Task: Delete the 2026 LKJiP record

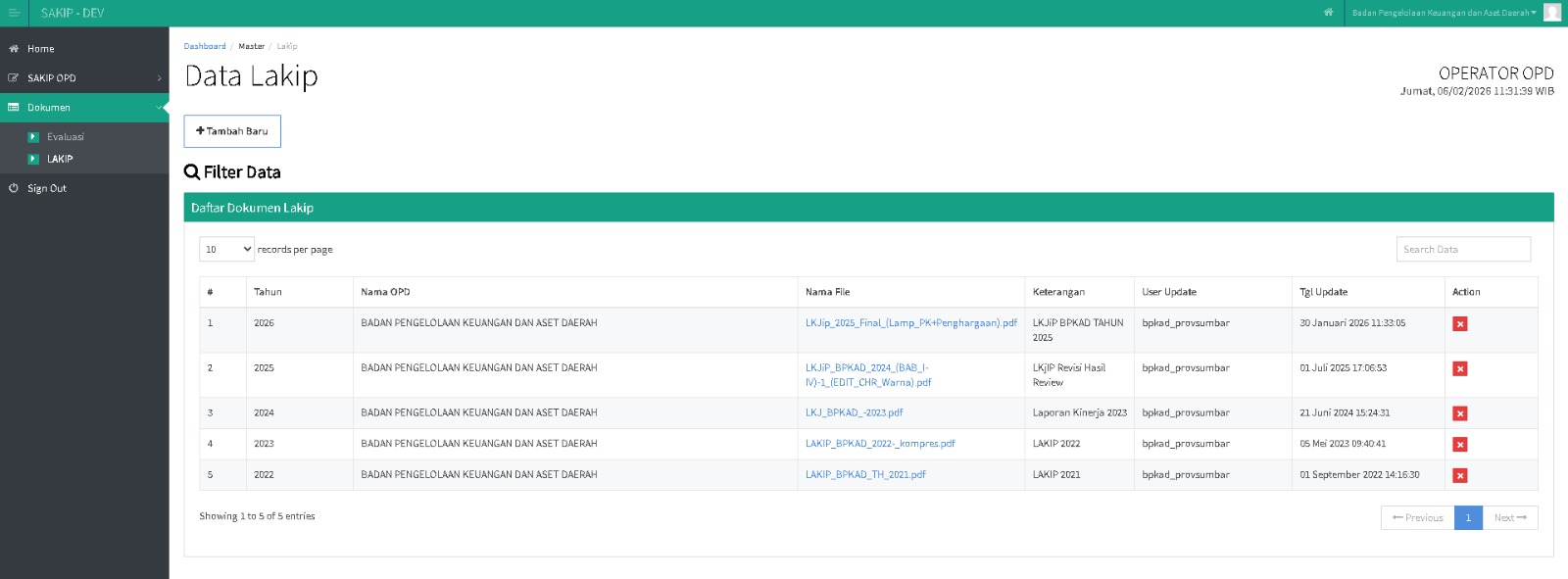Action: click(1459, 324)
